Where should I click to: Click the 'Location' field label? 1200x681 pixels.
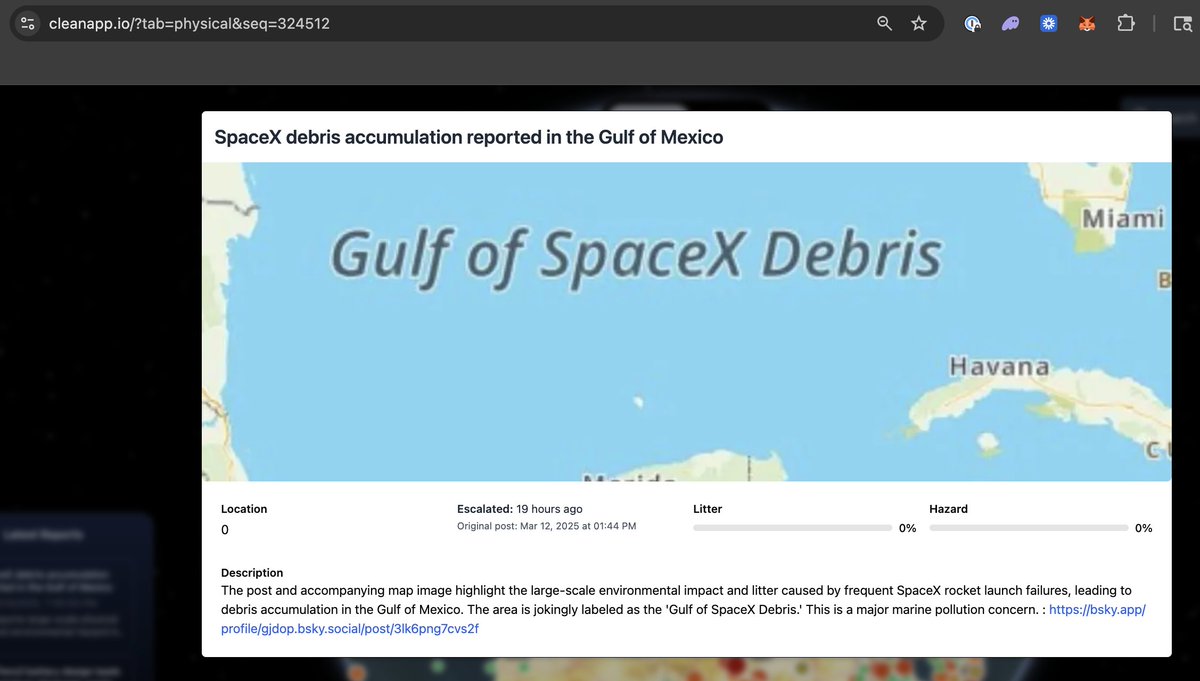pyautogui.click(x=244, y=509)
